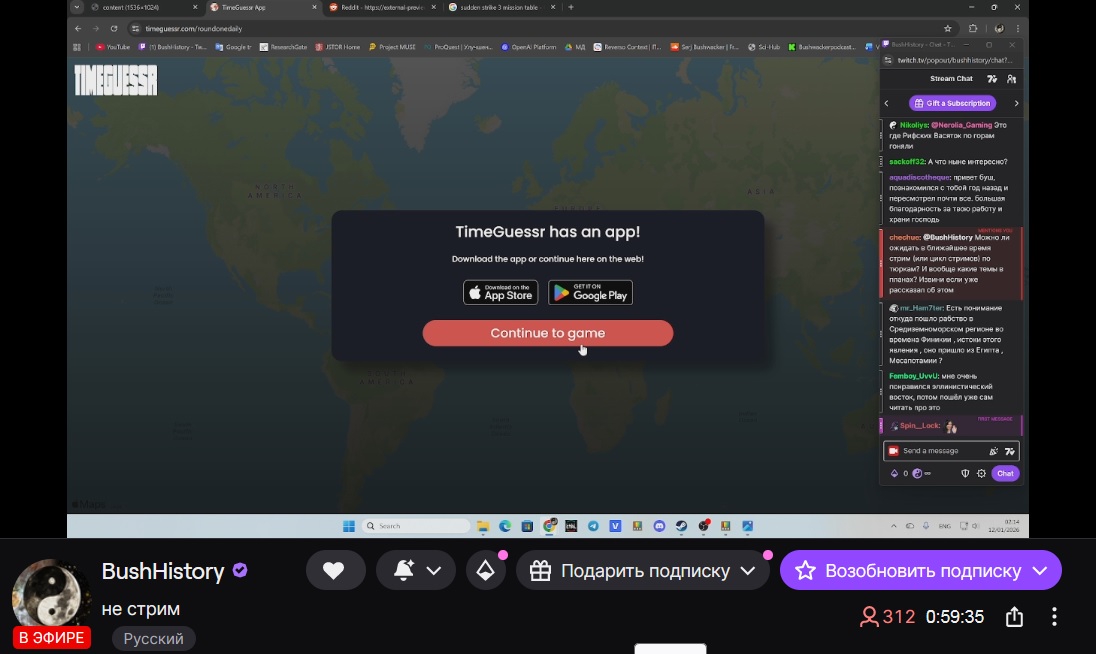Screen dimensions: 1096x654
Task: Click the Русский language tag
Action: 154,639
